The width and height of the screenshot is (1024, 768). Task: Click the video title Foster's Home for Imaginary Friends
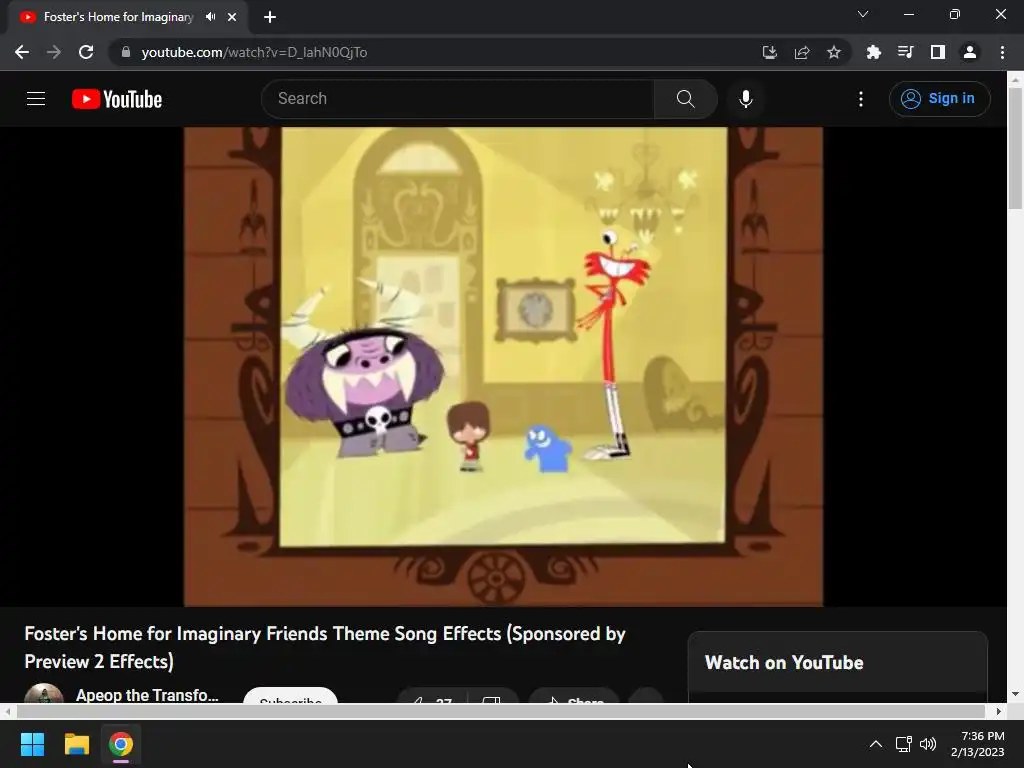(325, 647)
